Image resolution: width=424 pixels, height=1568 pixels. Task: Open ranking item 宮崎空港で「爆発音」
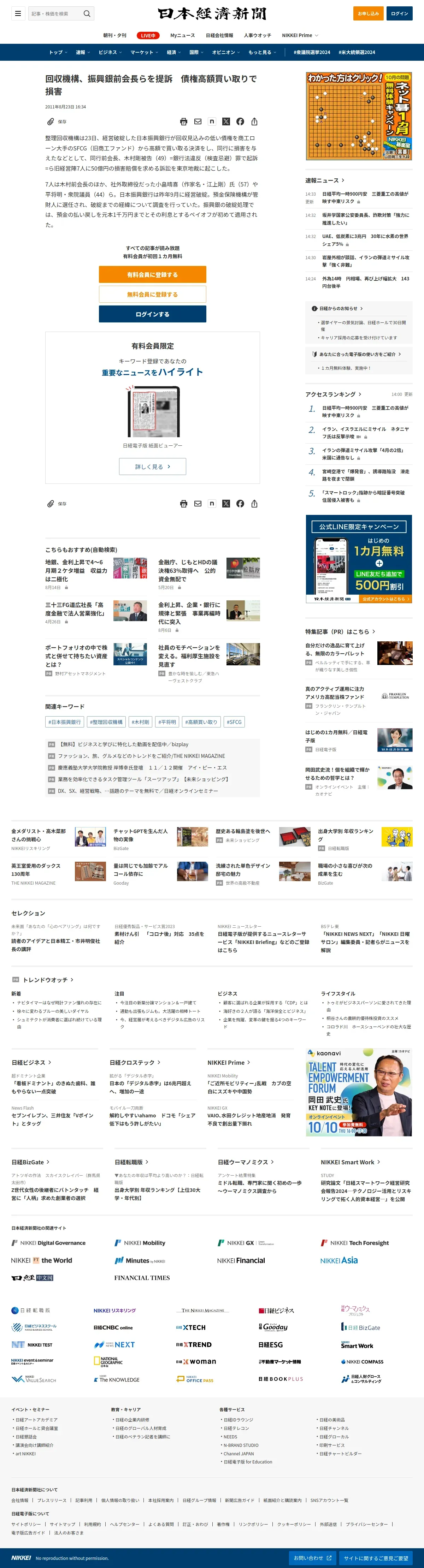(x=365, y=475)
